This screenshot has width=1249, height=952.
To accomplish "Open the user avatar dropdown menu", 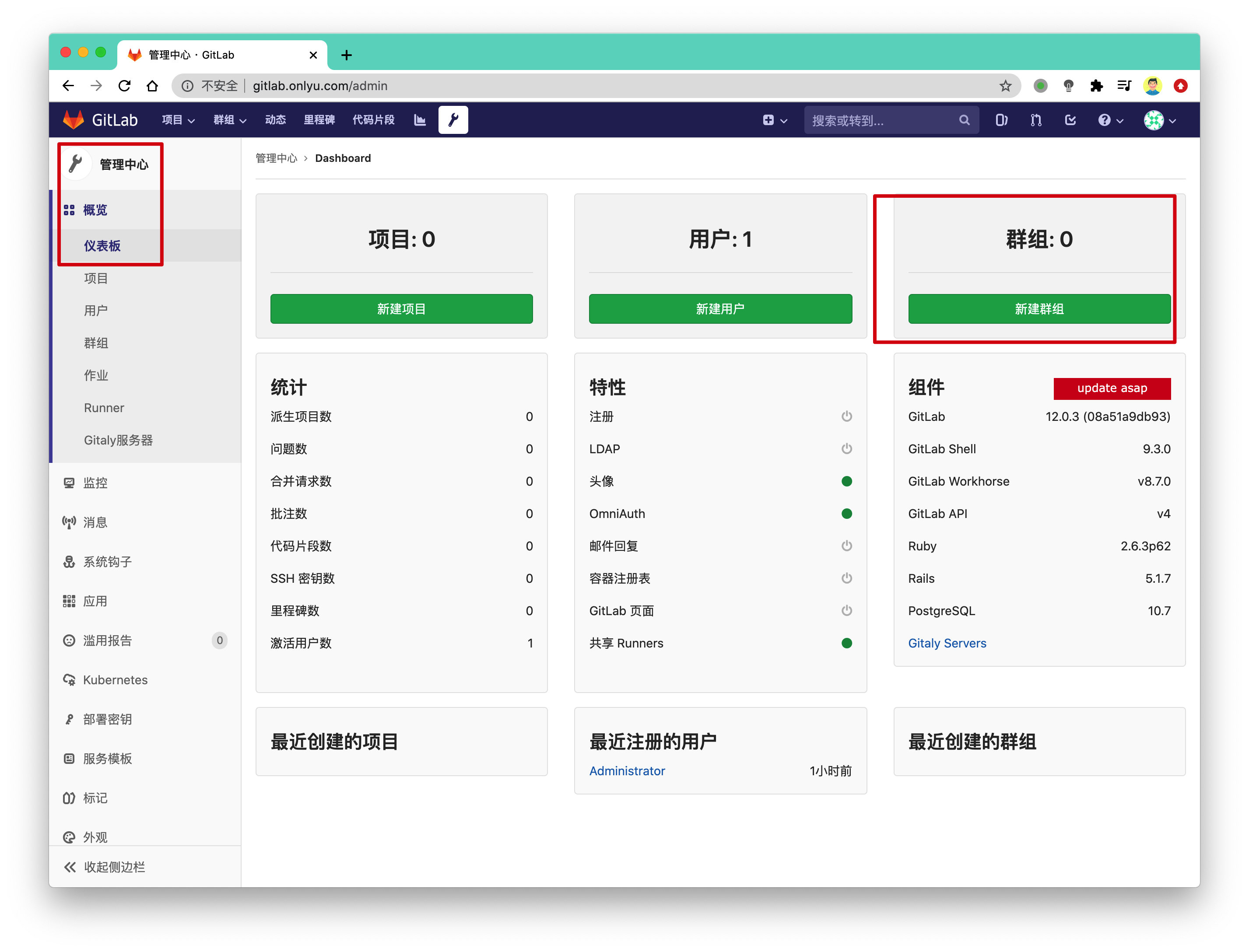I will pos(1159,119).
